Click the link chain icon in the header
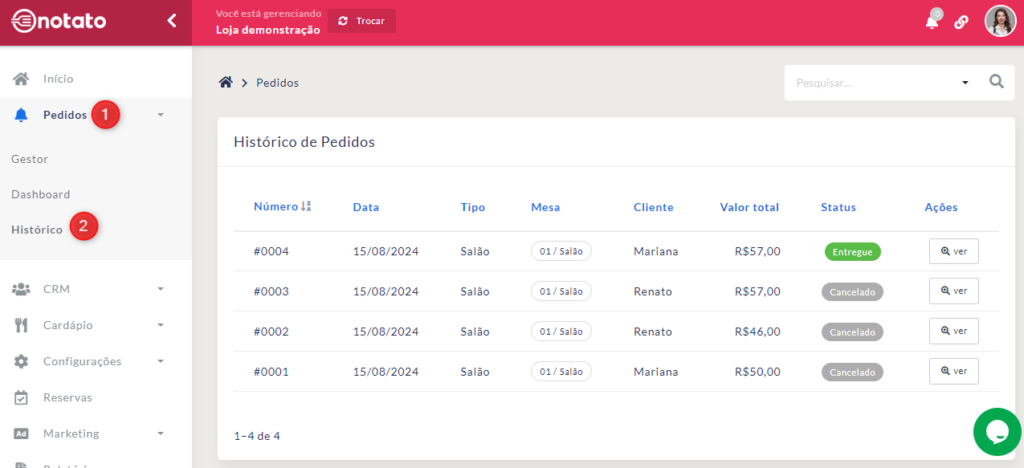1024x468 pixels. [961, 22]
